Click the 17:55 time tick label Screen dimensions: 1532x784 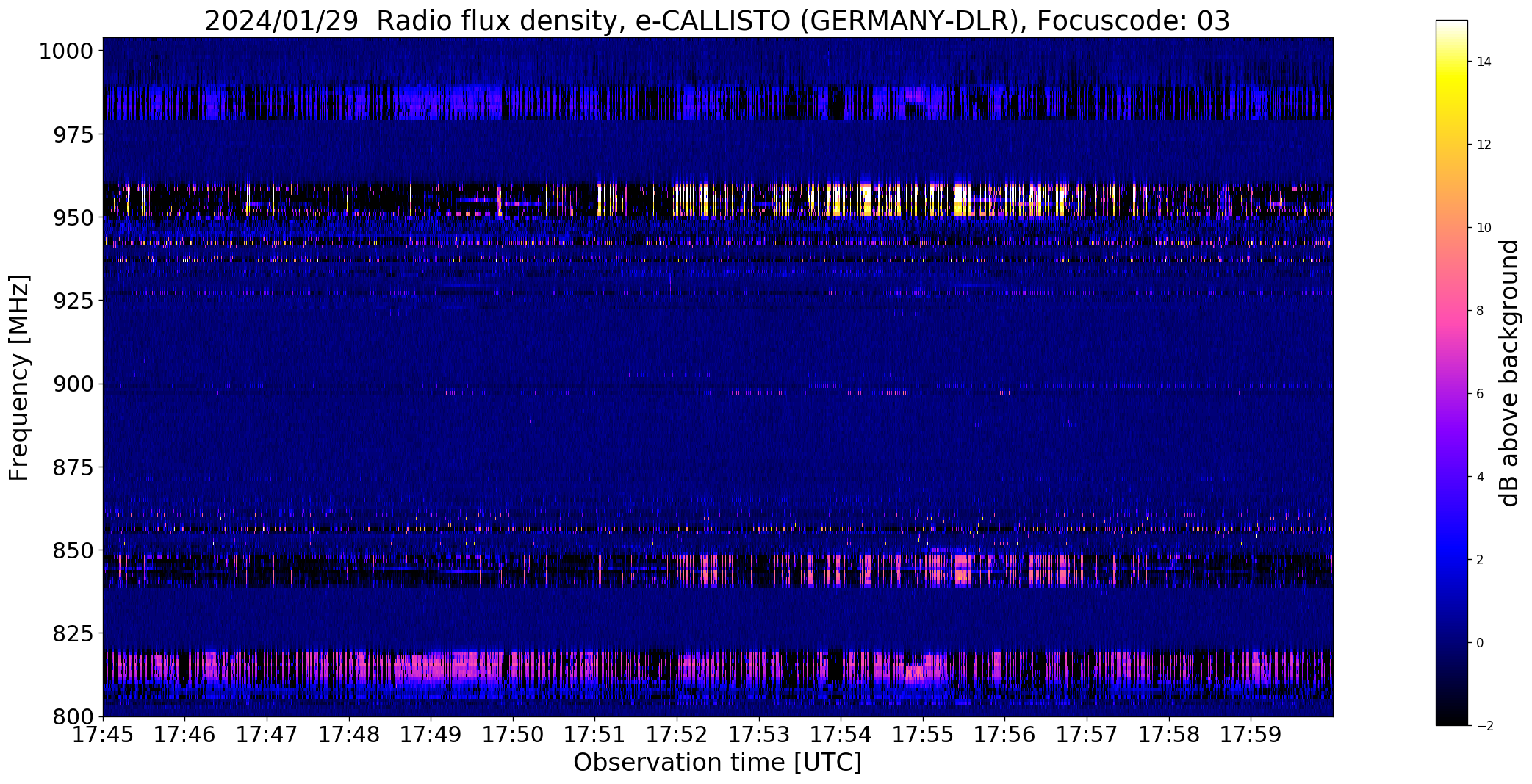tap(923, 735)
